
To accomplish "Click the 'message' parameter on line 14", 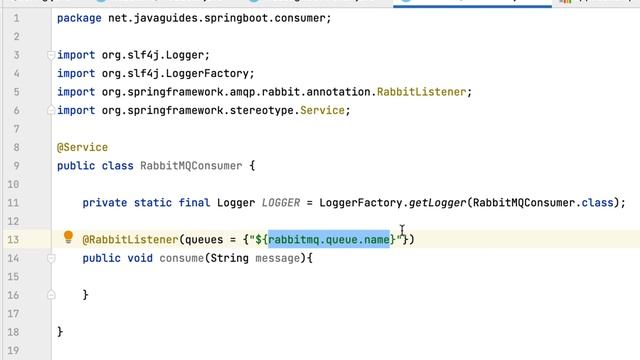I will click(x=278, y=258).
